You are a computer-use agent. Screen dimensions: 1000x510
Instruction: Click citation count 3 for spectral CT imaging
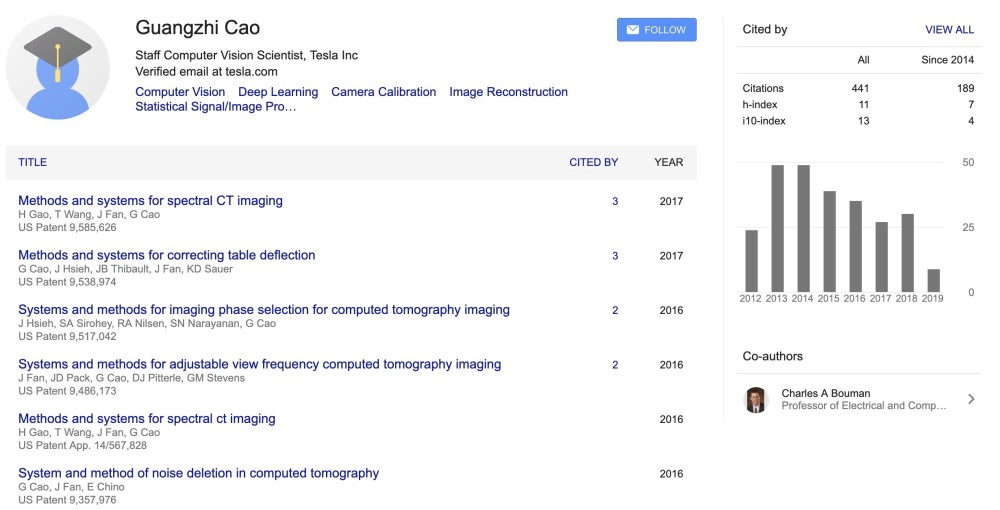click(615, 201)
